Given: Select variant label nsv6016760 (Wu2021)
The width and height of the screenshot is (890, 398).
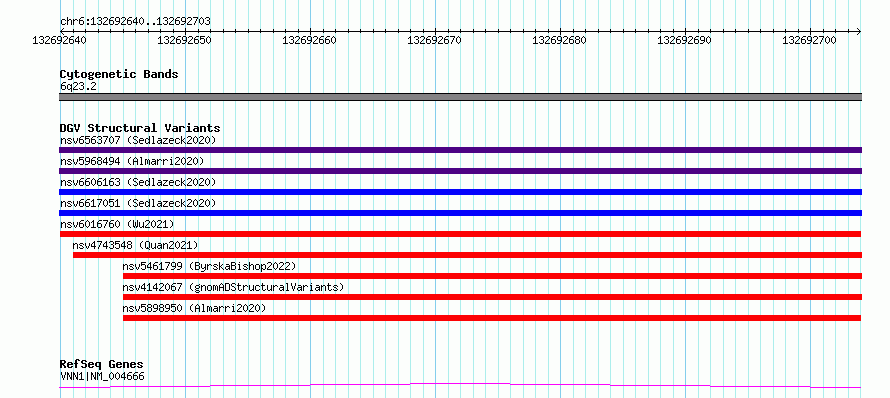Looking at the screenshot, I should (x=117, y=224).
